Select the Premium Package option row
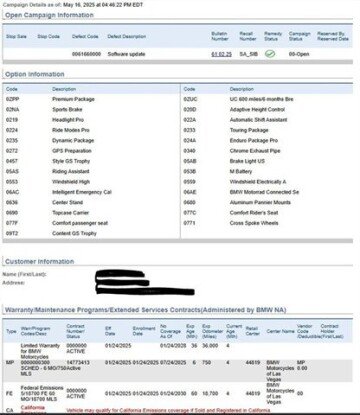360x415 pixels. pos(91,99)
